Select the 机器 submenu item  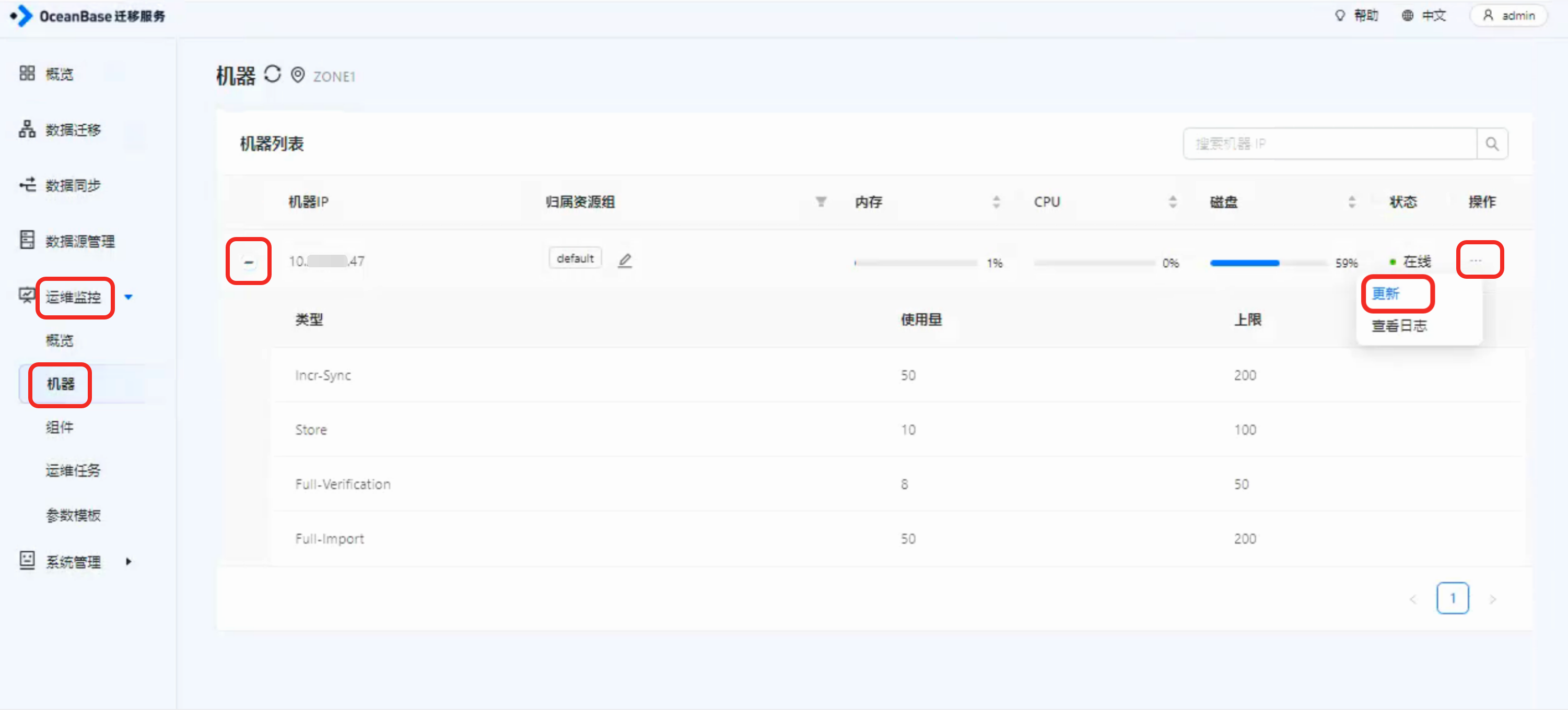tap(61, 384)
